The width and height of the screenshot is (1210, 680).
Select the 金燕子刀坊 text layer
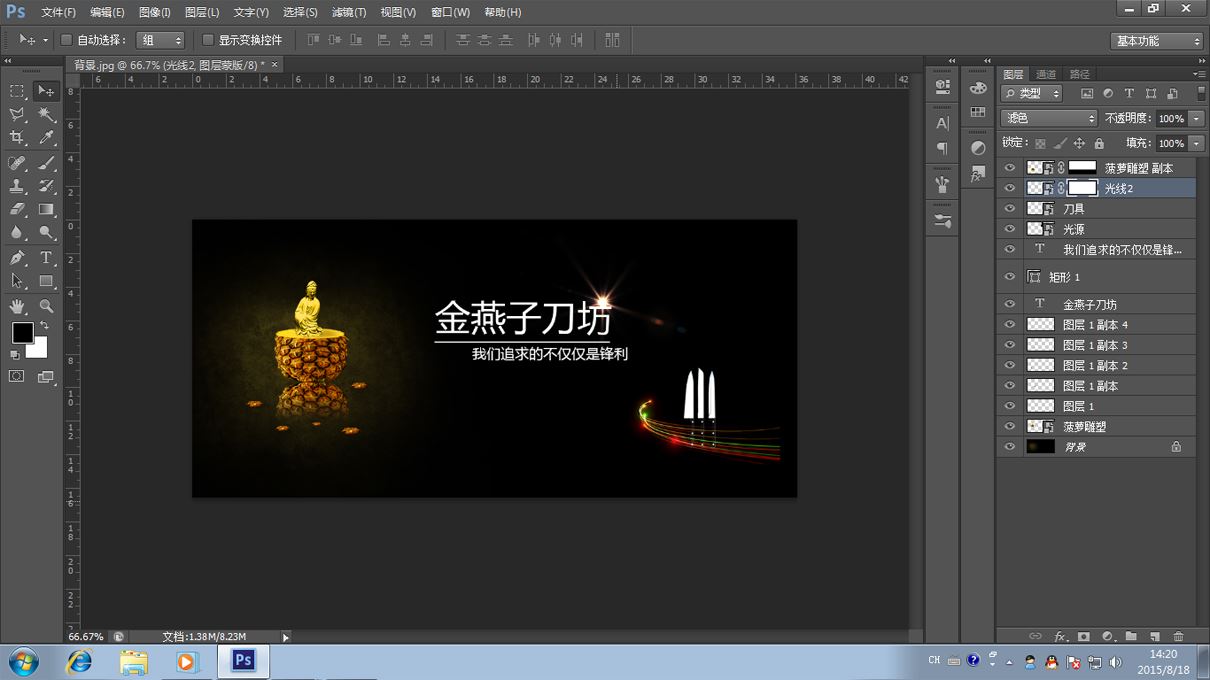1096,304
